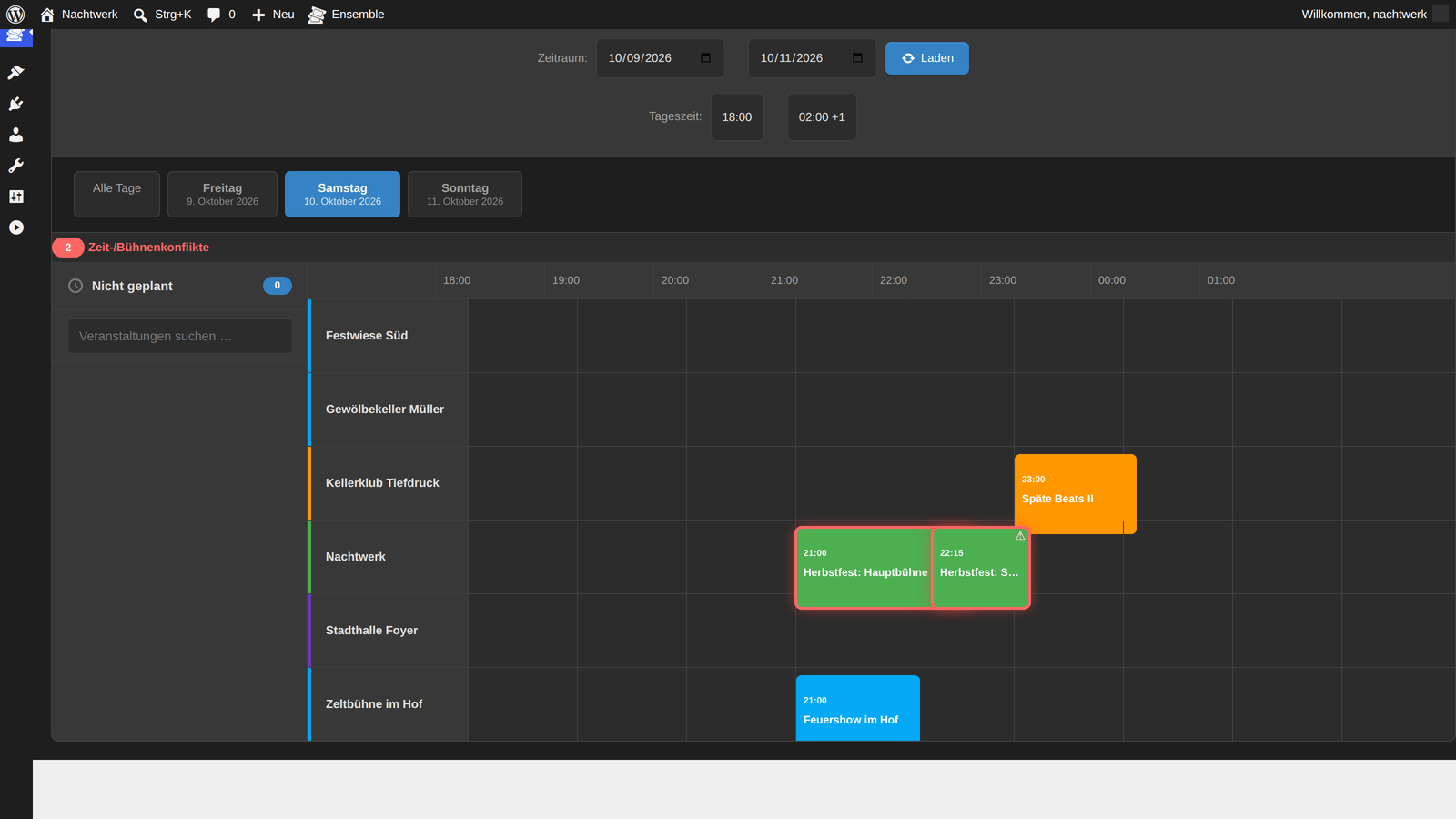Open the Strg+K search
The image size is (1456, 819).
click(x=162, y=15)
